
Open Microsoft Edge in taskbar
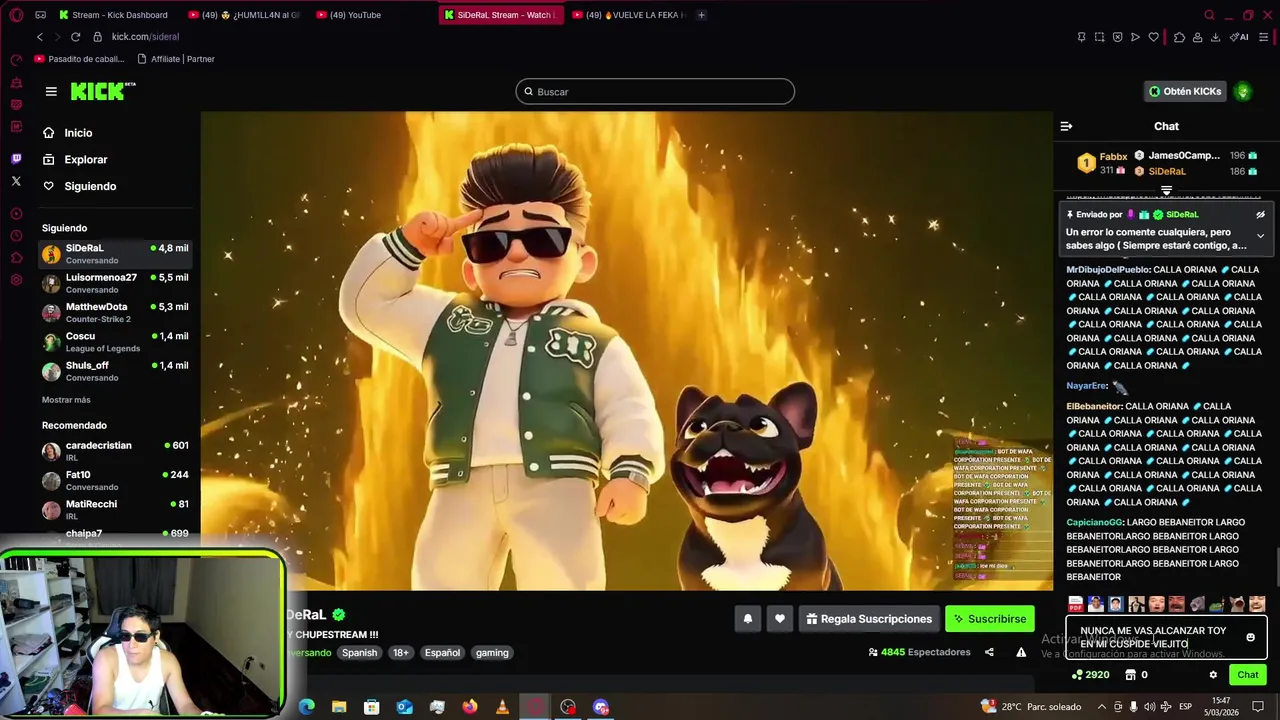pos(307,707)
